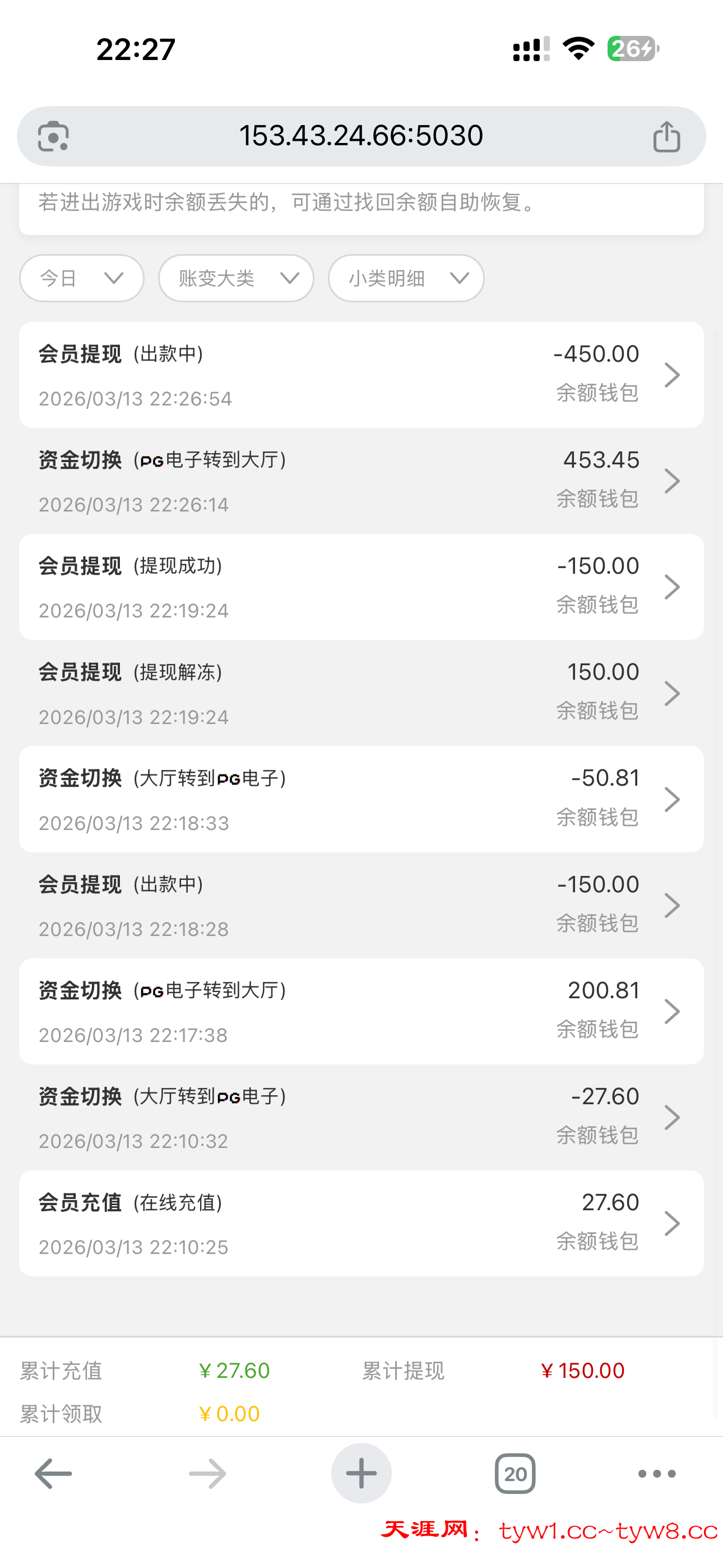Open the -50.81 大厅转到PG电子 entry
The width and height of the screenshot is (723, 1568).
(361, 799)
